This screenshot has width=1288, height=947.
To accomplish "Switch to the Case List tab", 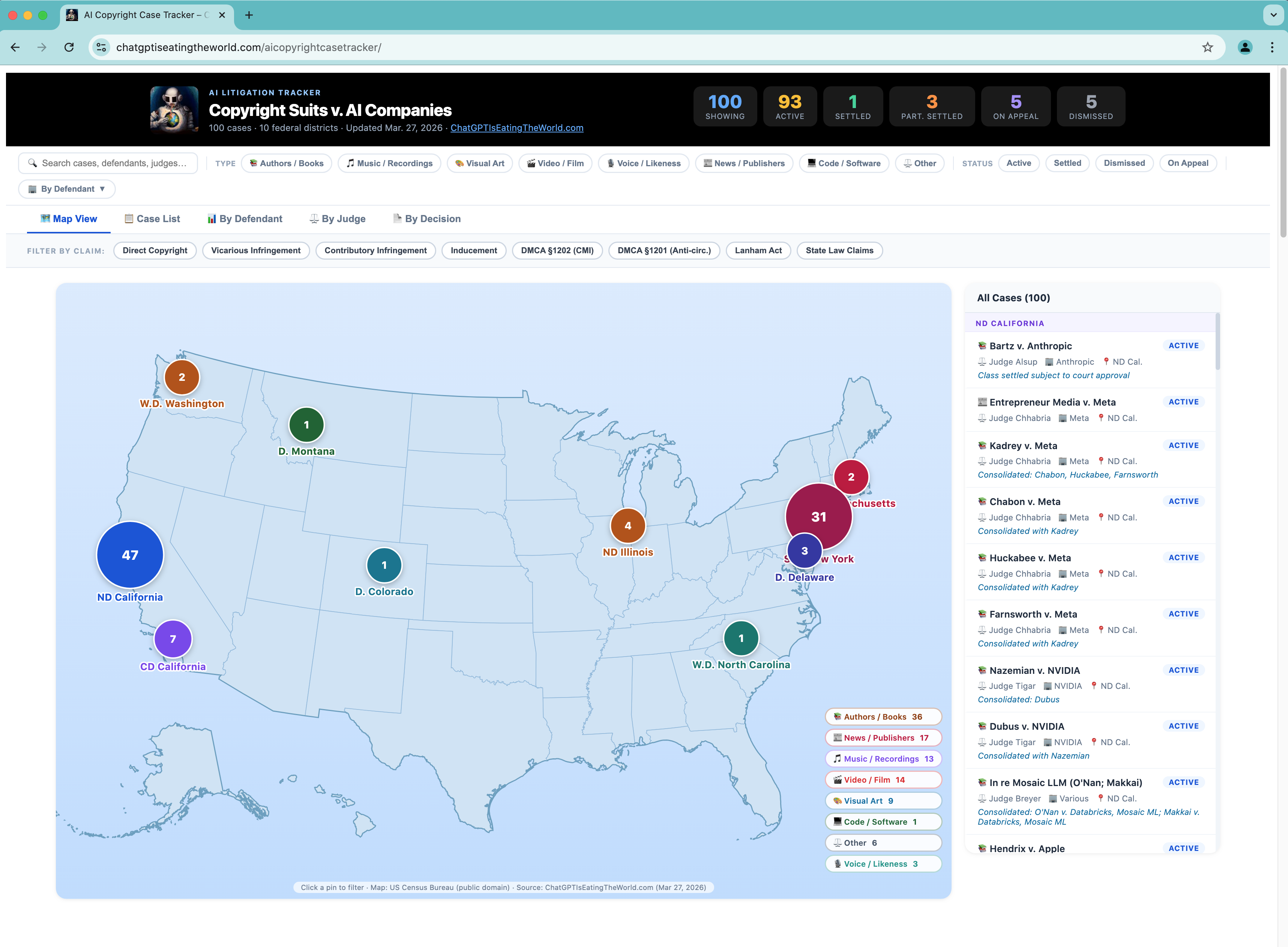I will (152, 219).
